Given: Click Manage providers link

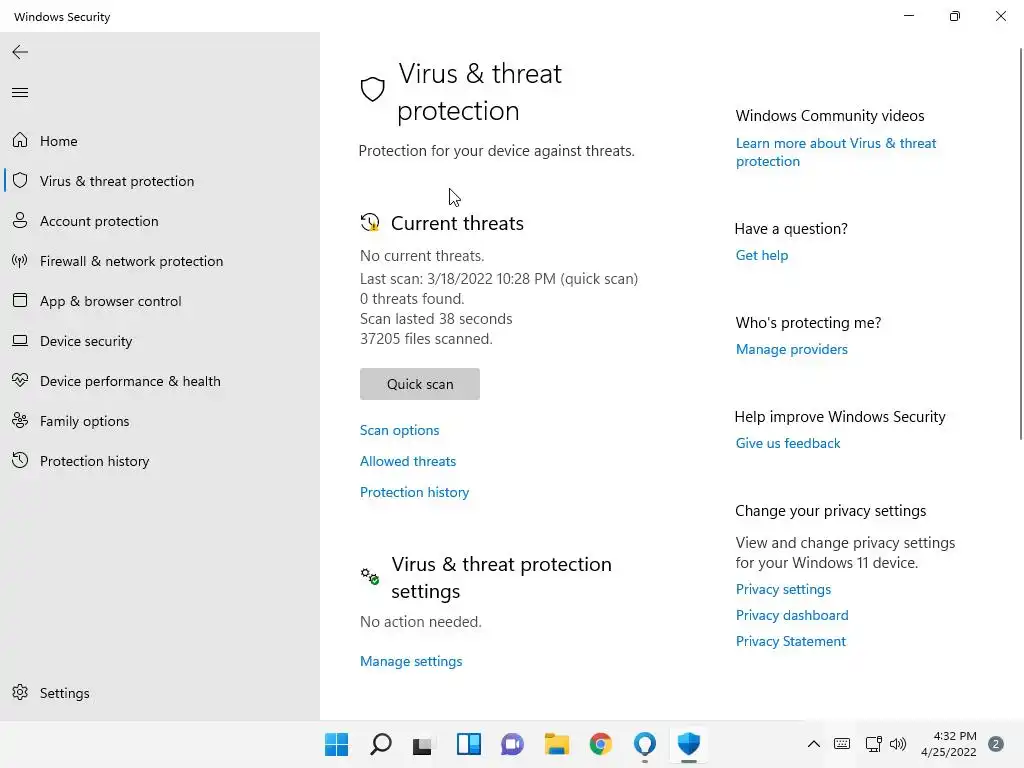Looking at the screenshot, I should [x=791, y=349].
